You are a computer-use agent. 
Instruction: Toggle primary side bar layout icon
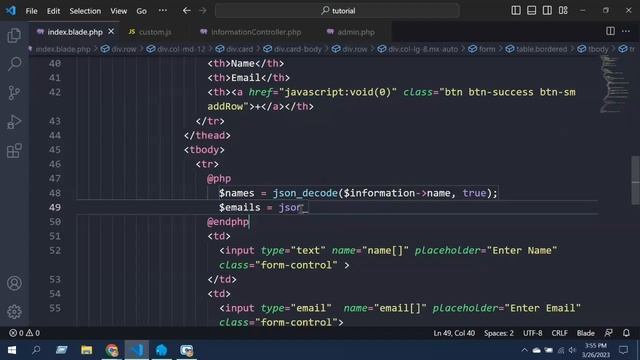click(516, 11)
